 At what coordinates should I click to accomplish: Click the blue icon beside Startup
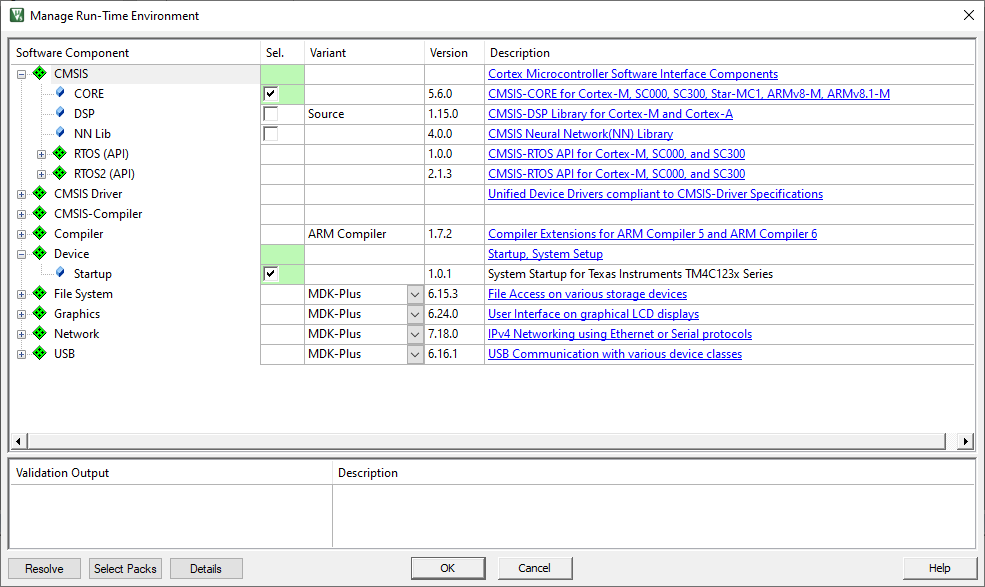click(x=60, y=274)
